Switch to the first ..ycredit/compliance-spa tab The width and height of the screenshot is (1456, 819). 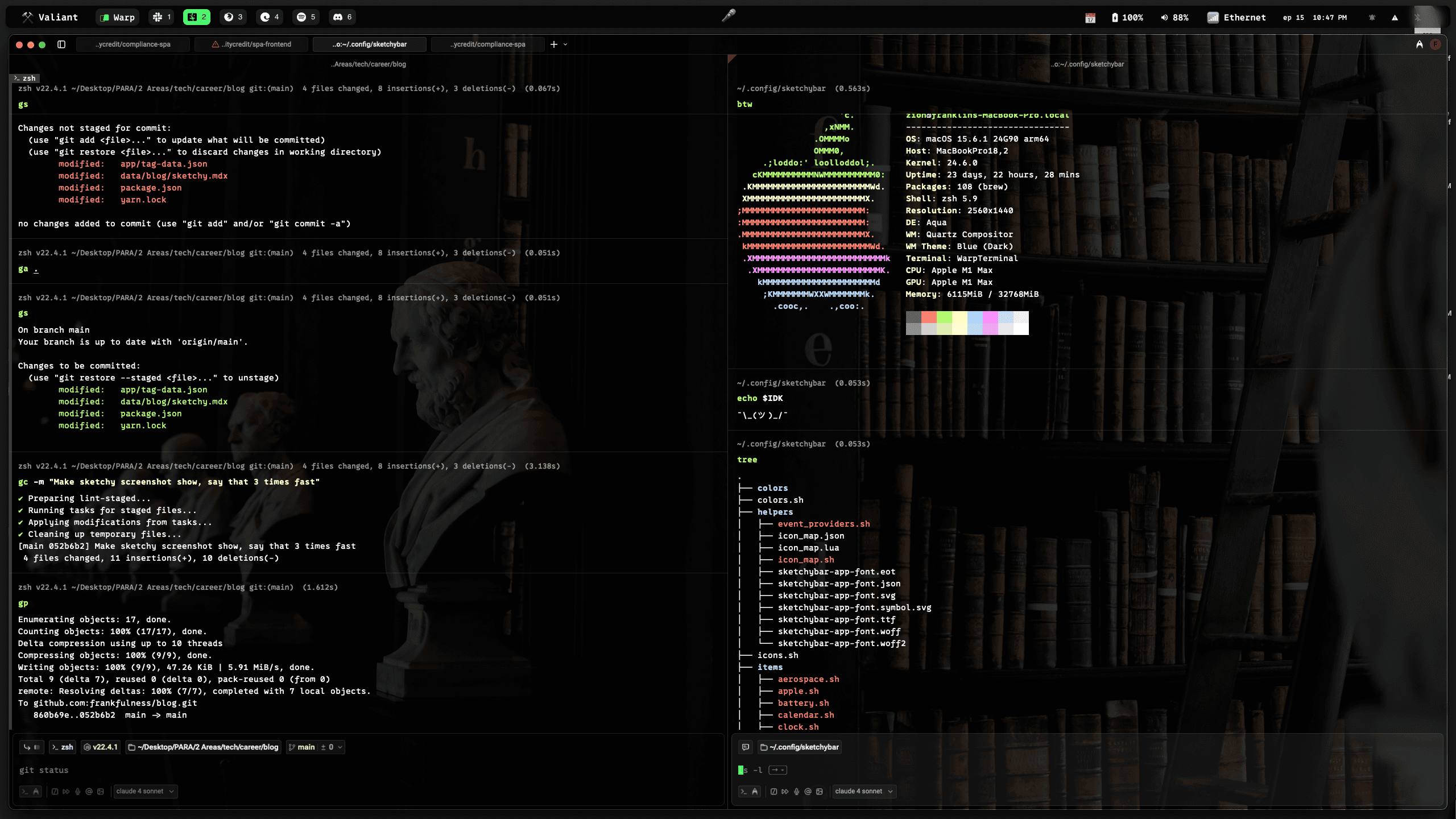pos(133,44)
